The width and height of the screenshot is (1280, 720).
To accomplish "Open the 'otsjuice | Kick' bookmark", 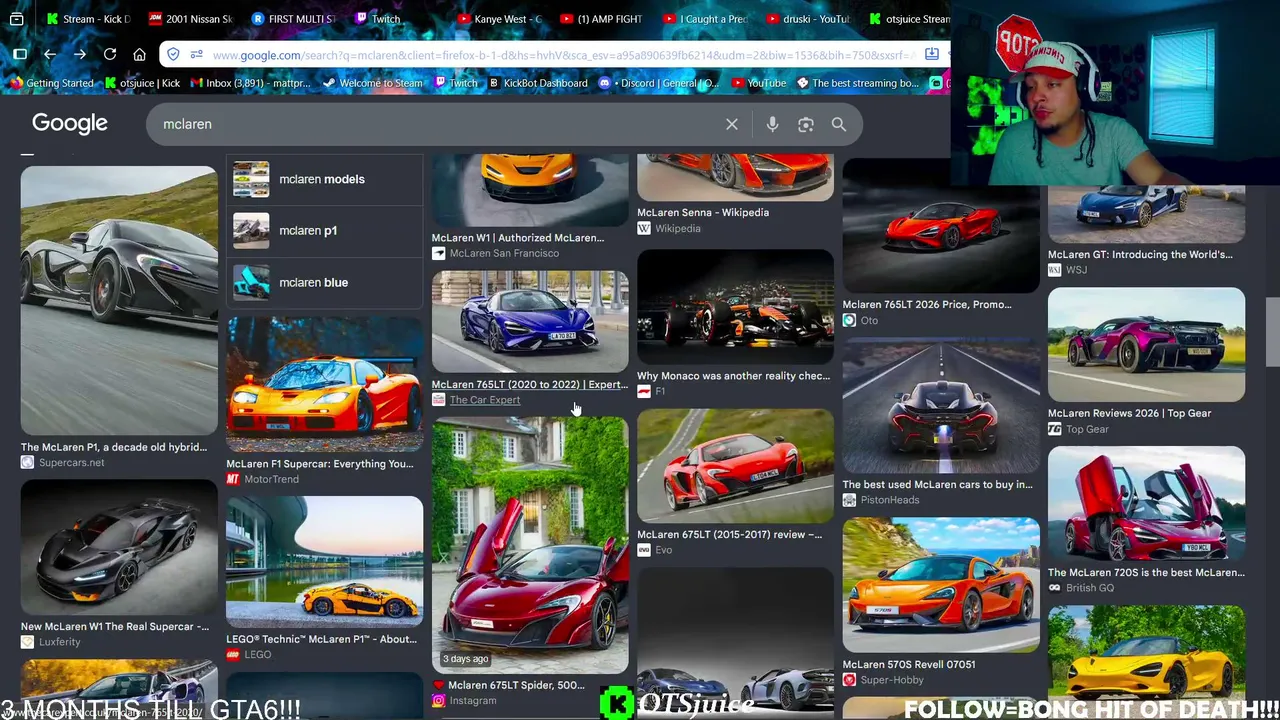I will point(143,83).
